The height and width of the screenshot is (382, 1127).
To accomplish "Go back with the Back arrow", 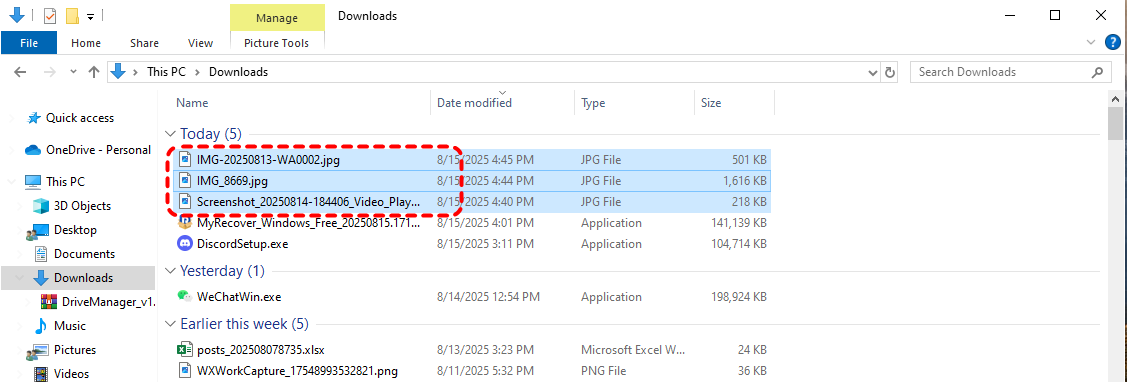I will click(20, 72).
